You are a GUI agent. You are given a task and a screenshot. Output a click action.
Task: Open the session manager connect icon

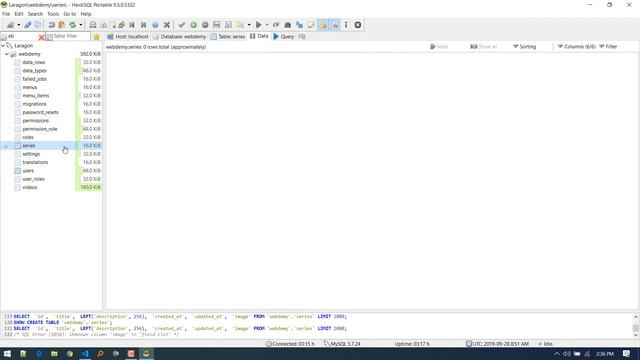(10, 25)
